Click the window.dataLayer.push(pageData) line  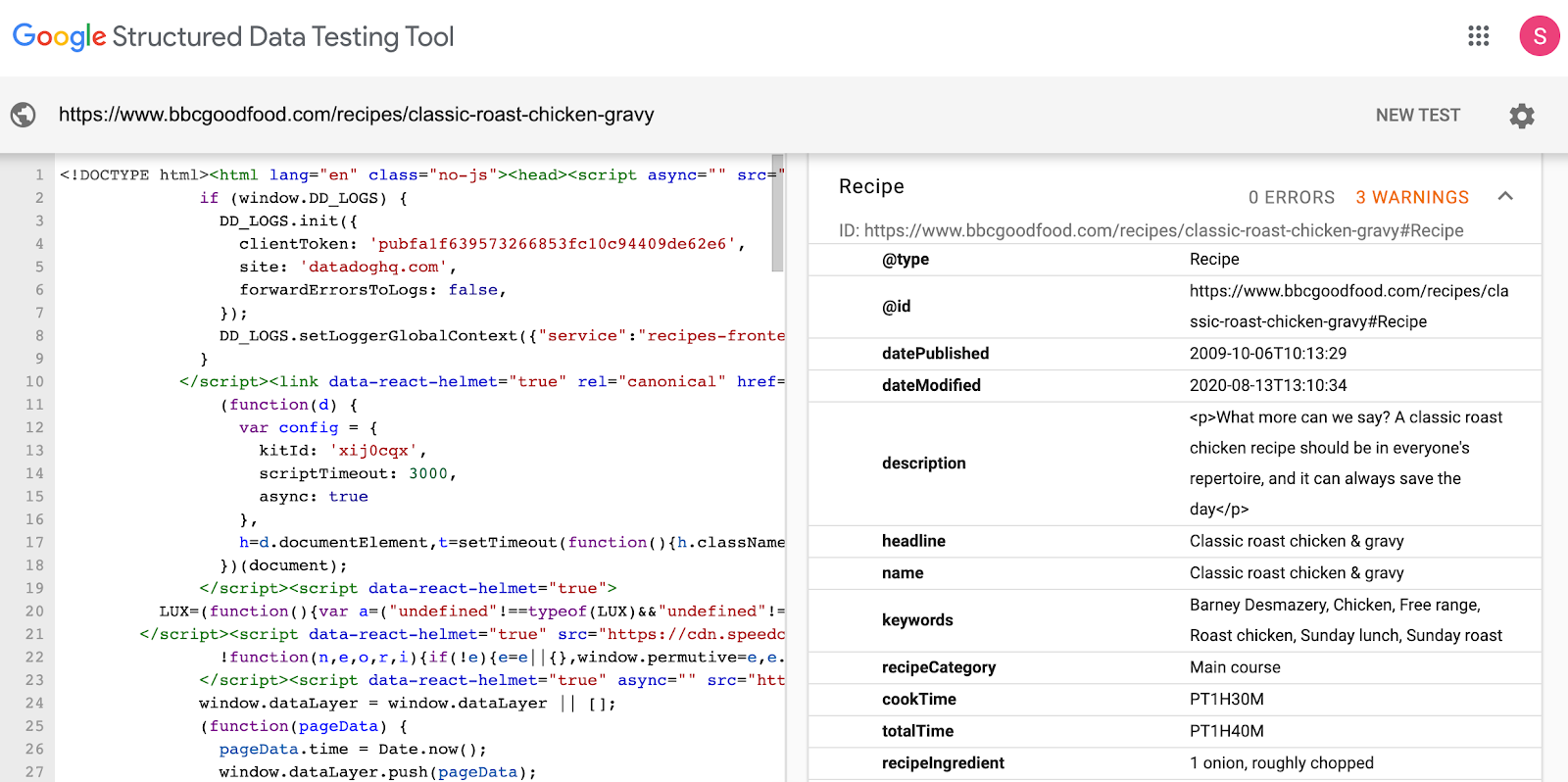[x=377, y=772]
